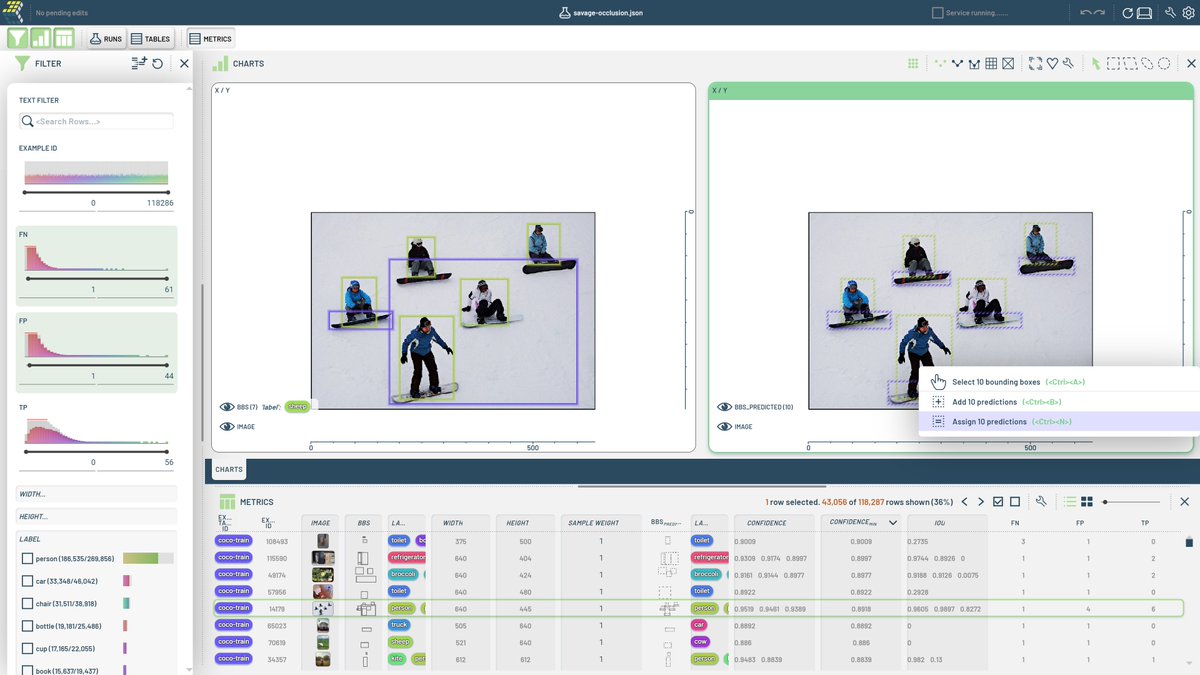
Task: Select the rounded rectangle selection tool
Action: (x=1130, y=63)
